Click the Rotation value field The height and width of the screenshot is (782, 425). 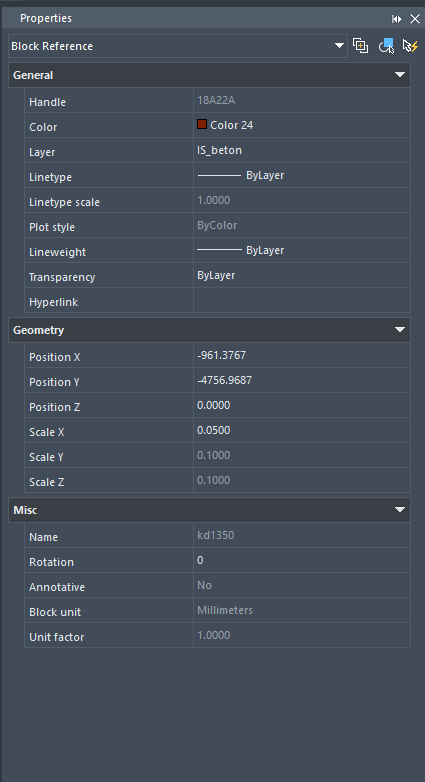click(x=302, y=560)
